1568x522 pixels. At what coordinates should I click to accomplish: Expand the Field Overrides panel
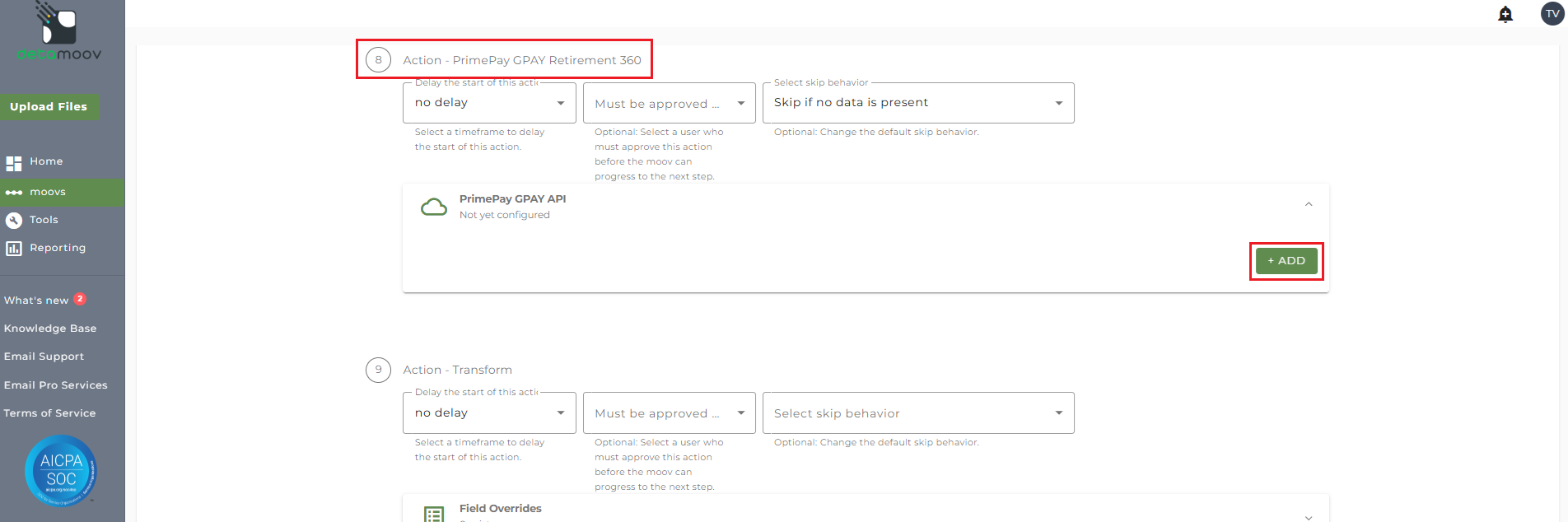pos(1309,516)
